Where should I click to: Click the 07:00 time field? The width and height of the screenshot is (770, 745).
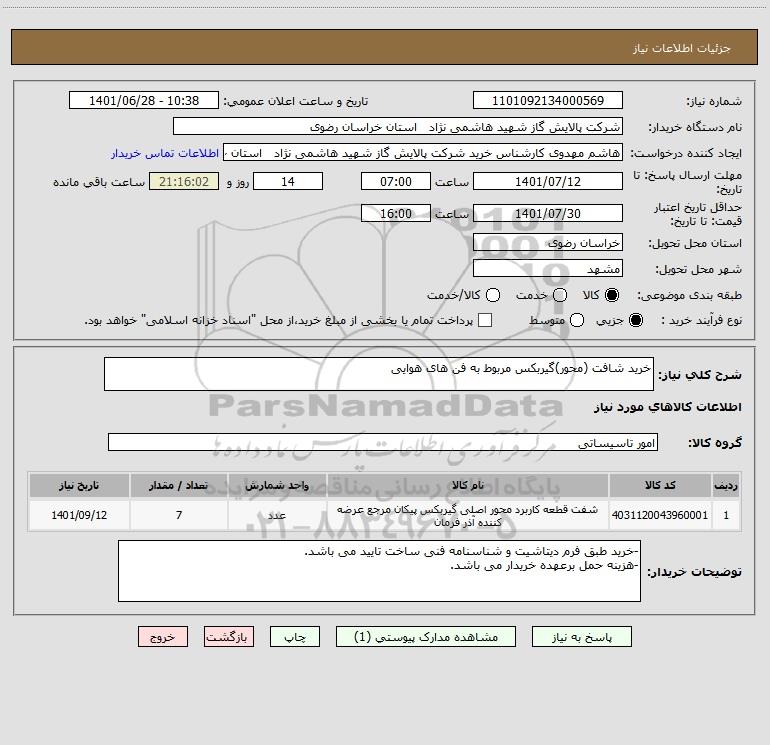(x=396, y=181)
